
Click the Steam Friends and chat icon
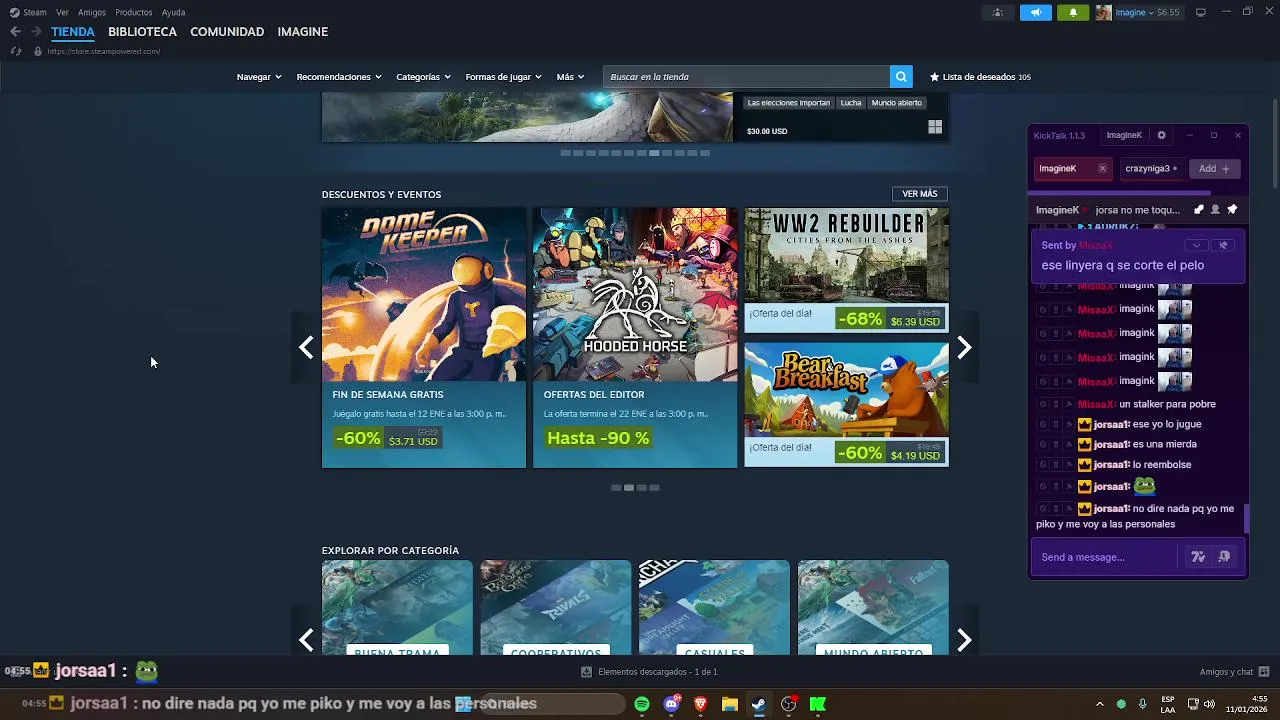(x=1264, y=672)
